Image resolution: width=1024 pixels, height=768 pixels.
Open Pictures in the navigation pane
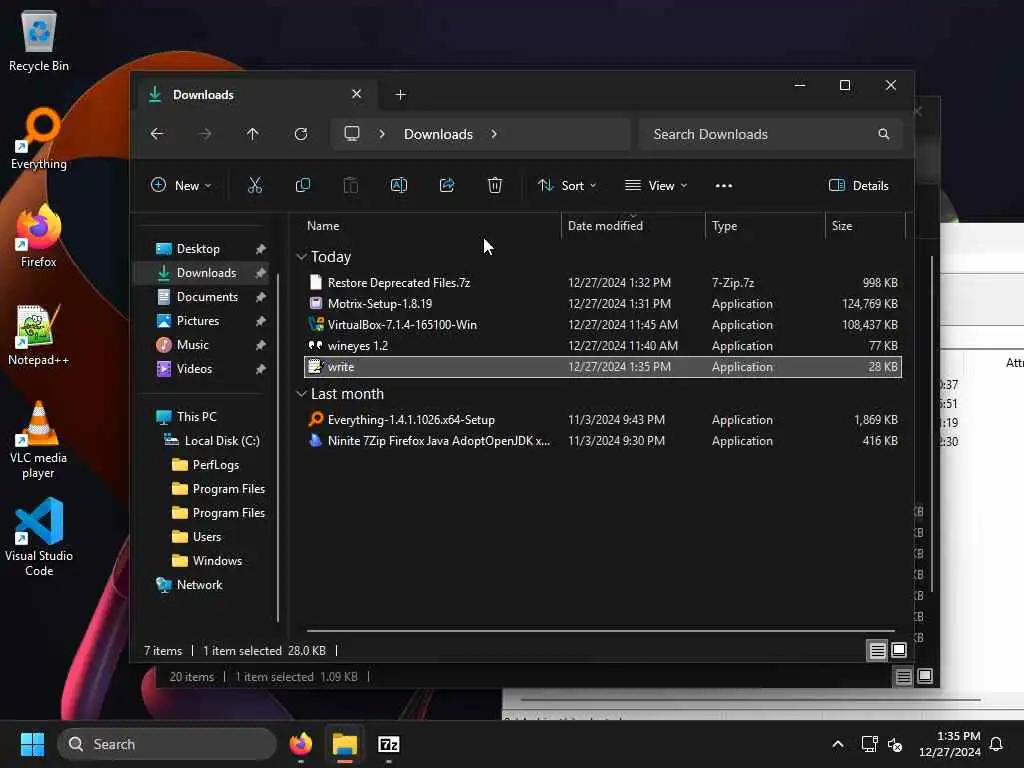[197, 321]
